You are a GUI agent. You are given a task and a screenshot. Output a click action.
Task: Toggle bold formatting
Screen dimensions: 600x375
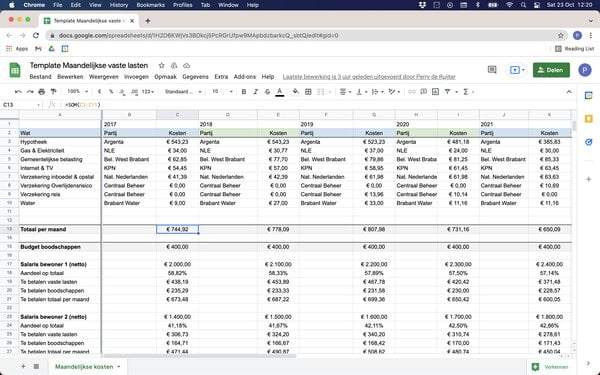[x=244, y=92]
